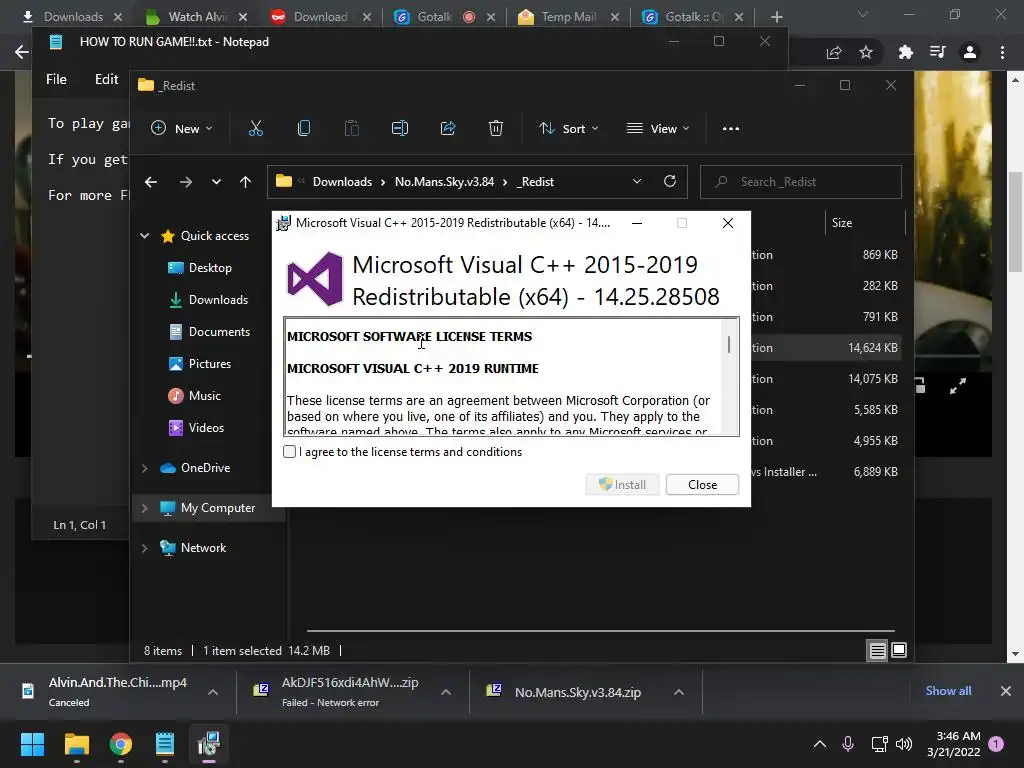Viewport: 1024px width, 768px height.
Task: Open Notepad Edit menu
Action: click(x=106, y=79)
